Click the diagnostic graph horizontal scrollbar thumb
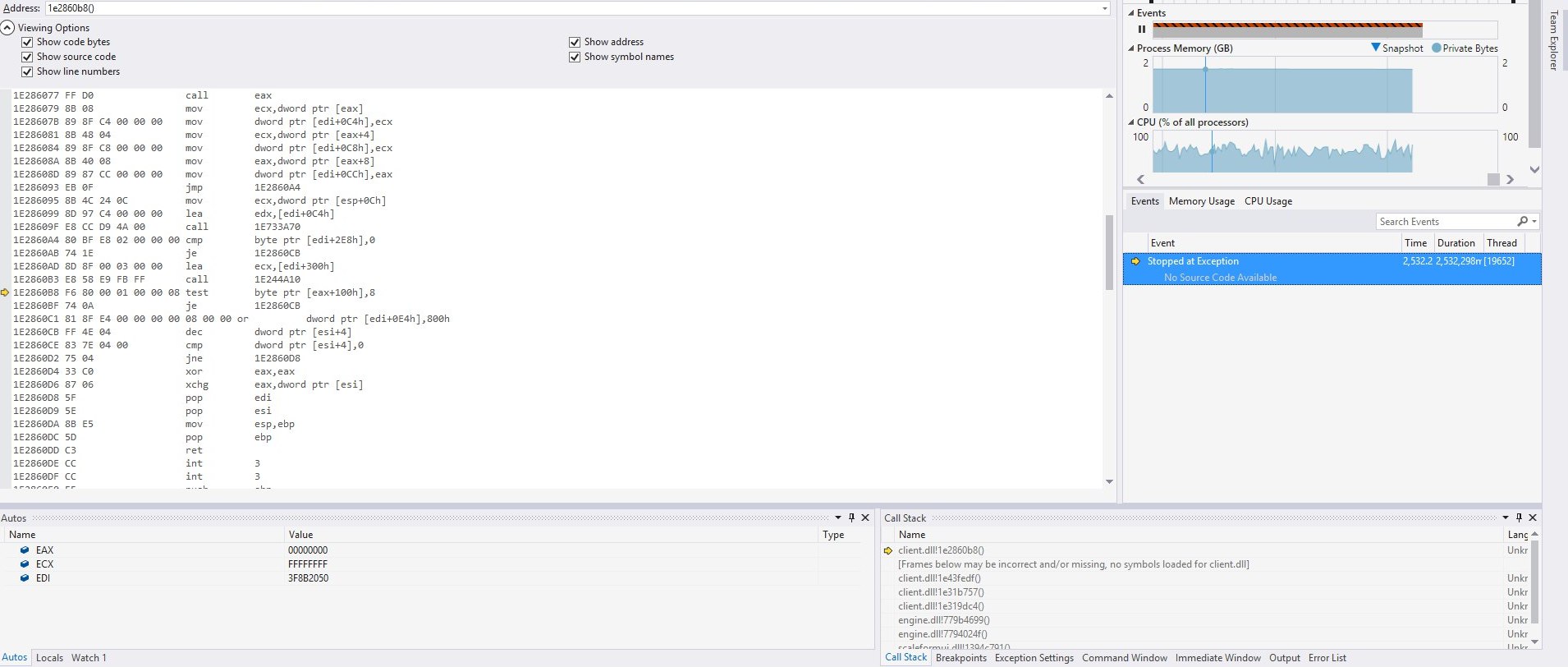 click(x=1493, y=179)
